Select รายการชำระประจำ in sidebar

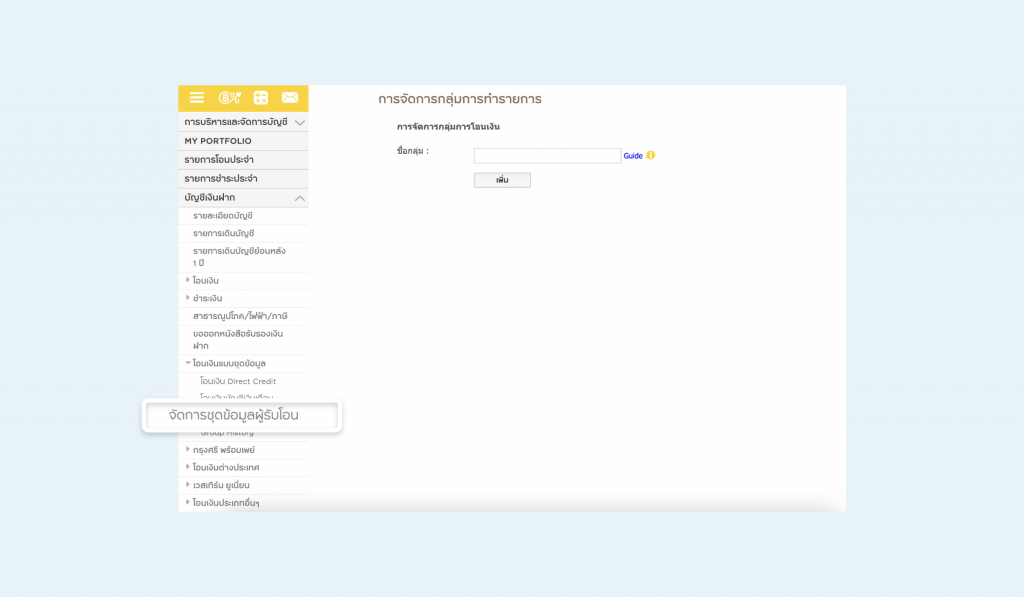(x=221, y=179)
